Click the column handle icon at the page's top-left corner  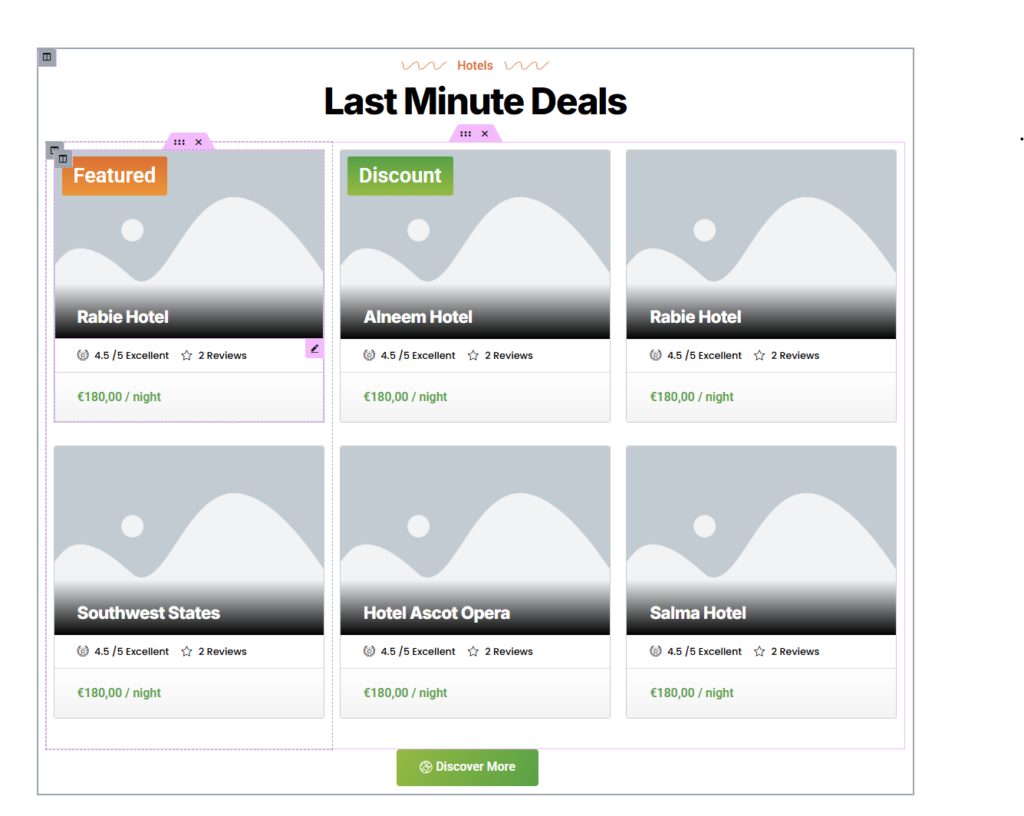[47, 57]
